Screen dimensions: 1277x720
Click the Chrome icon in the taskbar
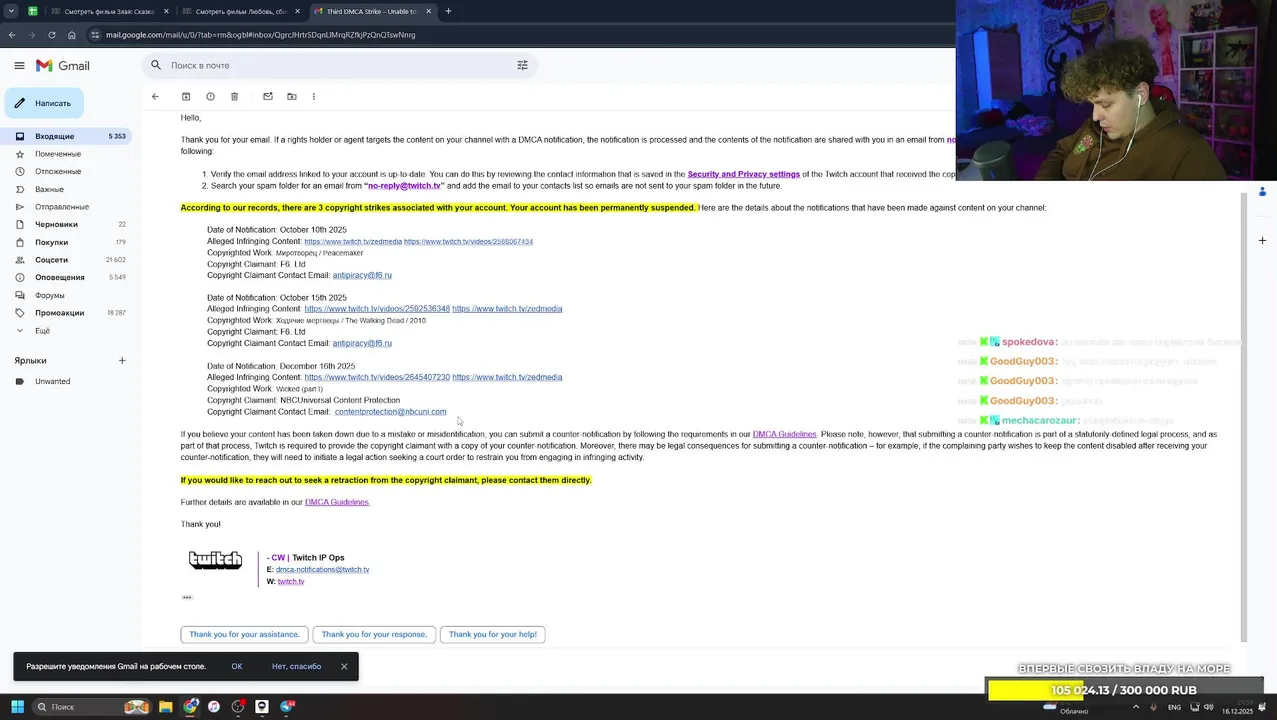(190, 706)
